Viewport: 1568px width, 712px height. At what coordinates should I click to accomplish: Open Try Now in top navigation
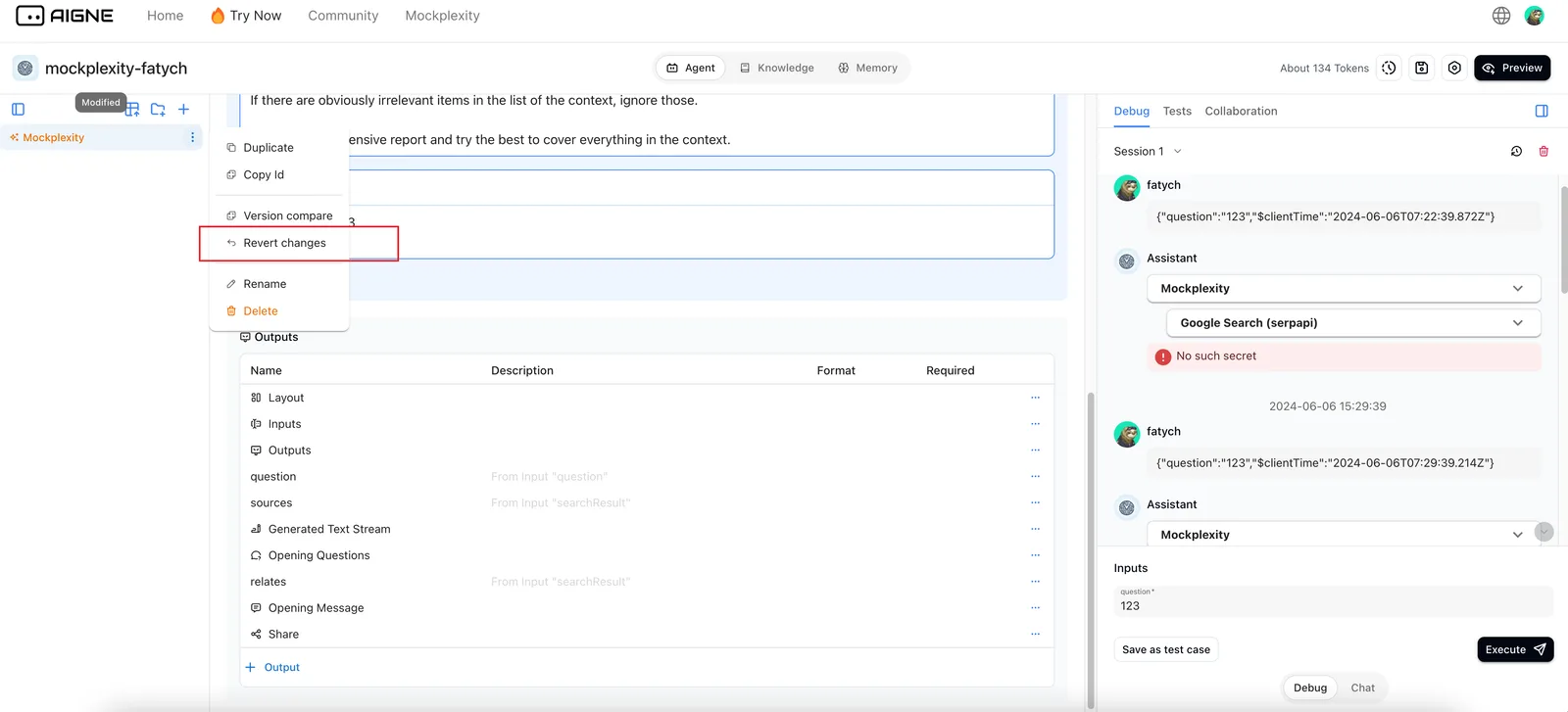point(246,16)
